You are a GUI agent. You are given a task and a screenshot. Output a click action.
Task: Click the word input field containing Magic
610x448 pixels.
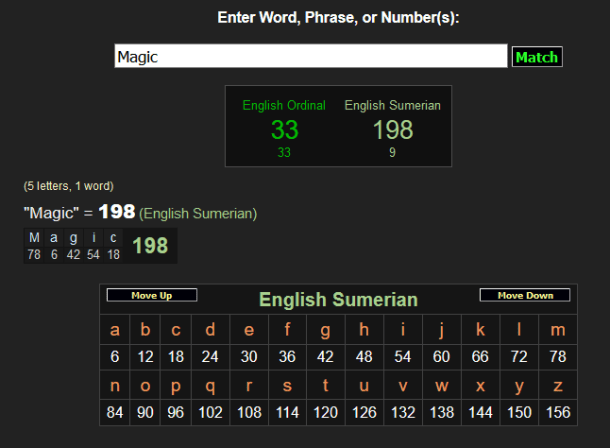(x=311, y=57)
